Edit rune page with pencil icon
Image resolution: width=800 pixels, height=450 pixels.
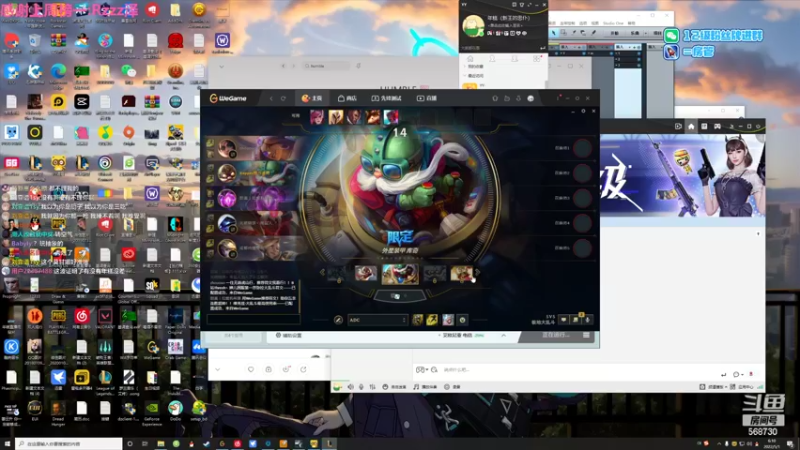pyautogui.click(x=338, y=320)
